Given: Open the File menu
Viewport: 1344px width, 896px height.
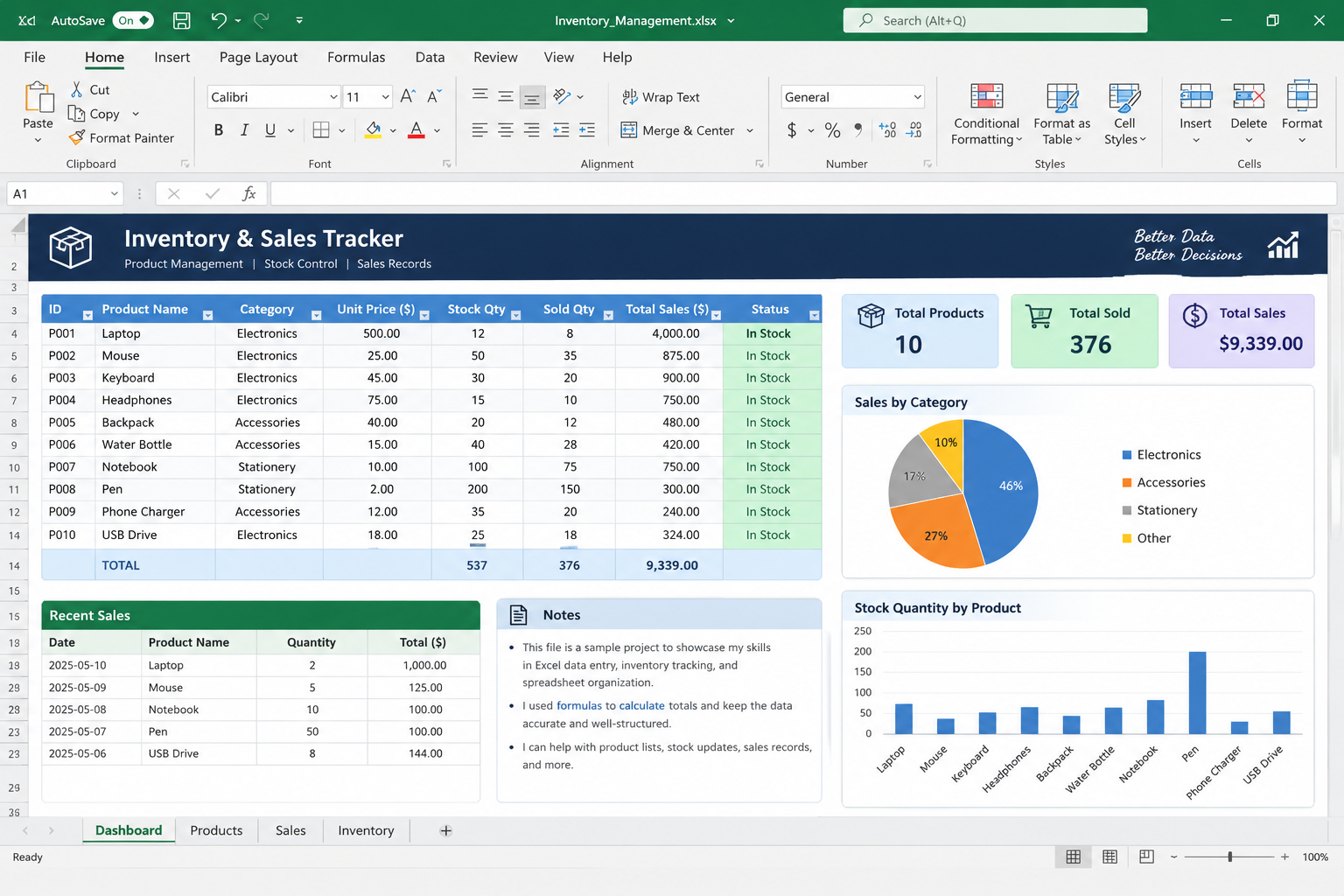Looking at the screenshot, I should pyautogui.click(x=35, y=57).
